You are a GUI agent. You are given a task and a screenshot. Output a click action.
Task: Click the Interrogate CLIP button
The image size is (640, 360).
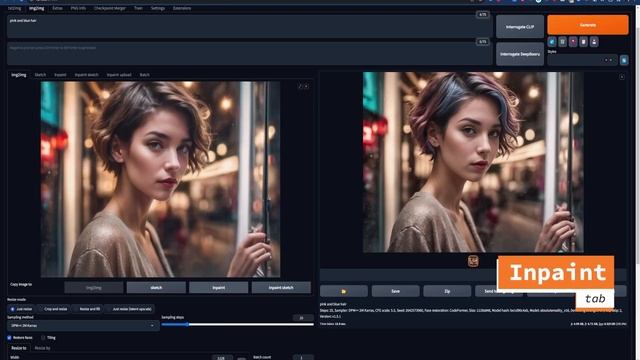coord(520,27)
